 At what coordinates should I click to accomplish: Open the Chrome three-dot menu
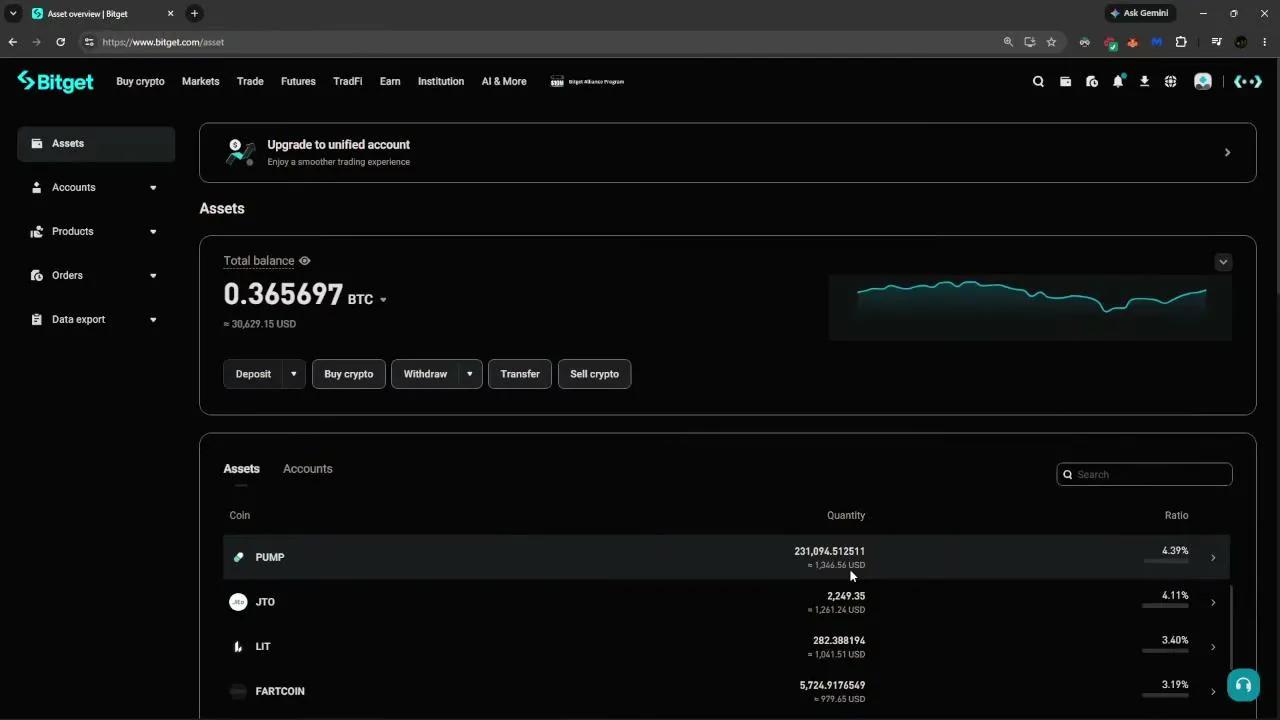[1265, 42]
